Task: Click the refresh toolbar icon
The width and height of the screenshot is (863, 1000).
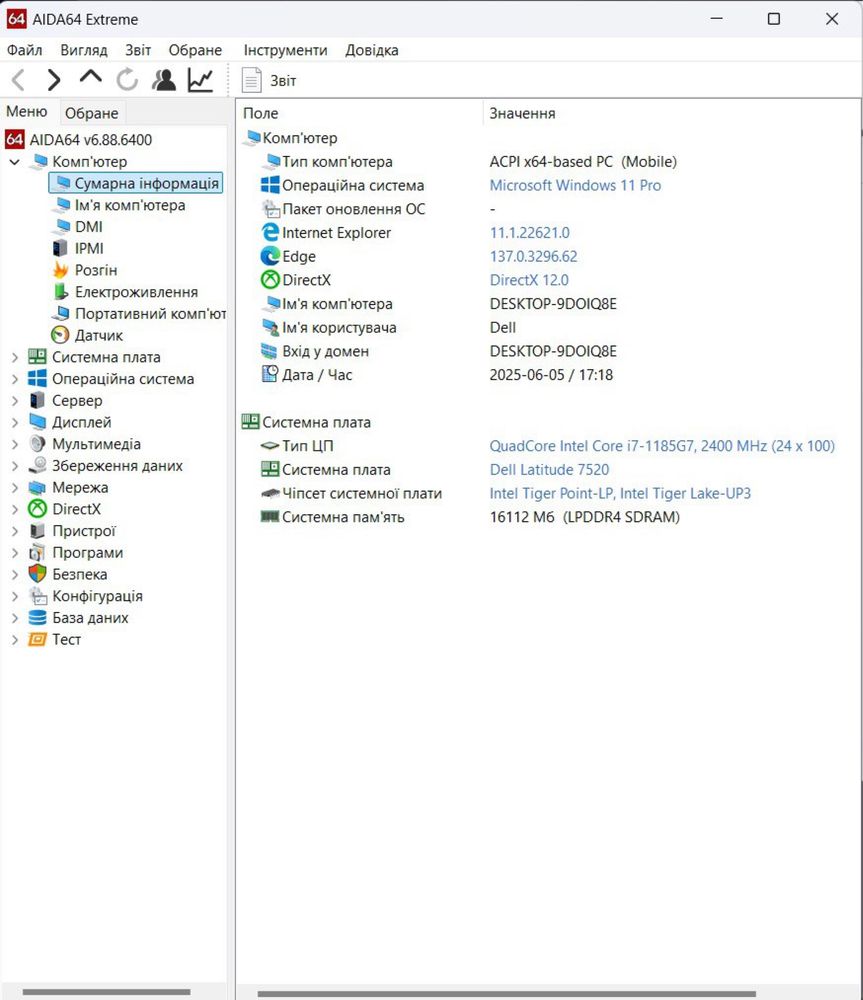Action: click(x=127, y=80)
